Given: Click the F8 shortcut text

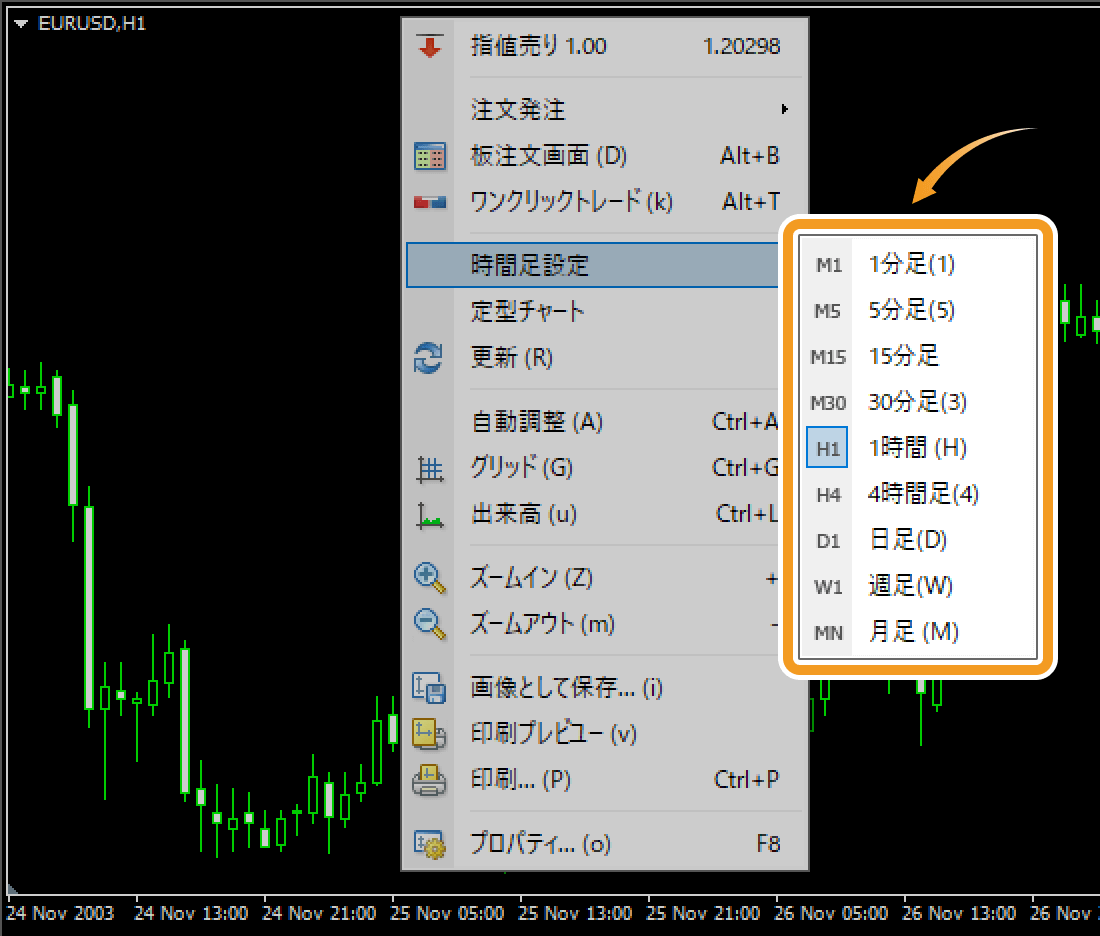Looking at the screenshot, I should click(768, 844).
